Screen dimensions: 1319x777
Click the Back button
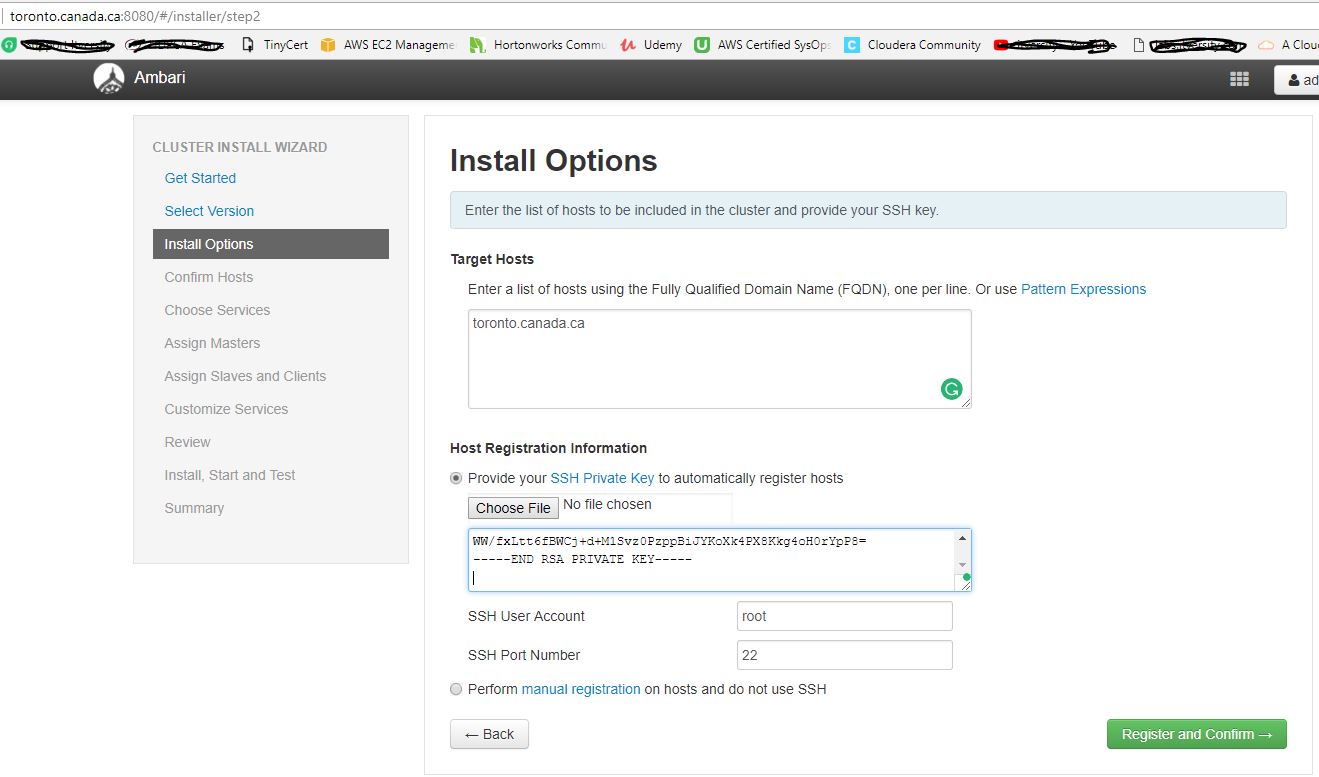tap(489, 733)
